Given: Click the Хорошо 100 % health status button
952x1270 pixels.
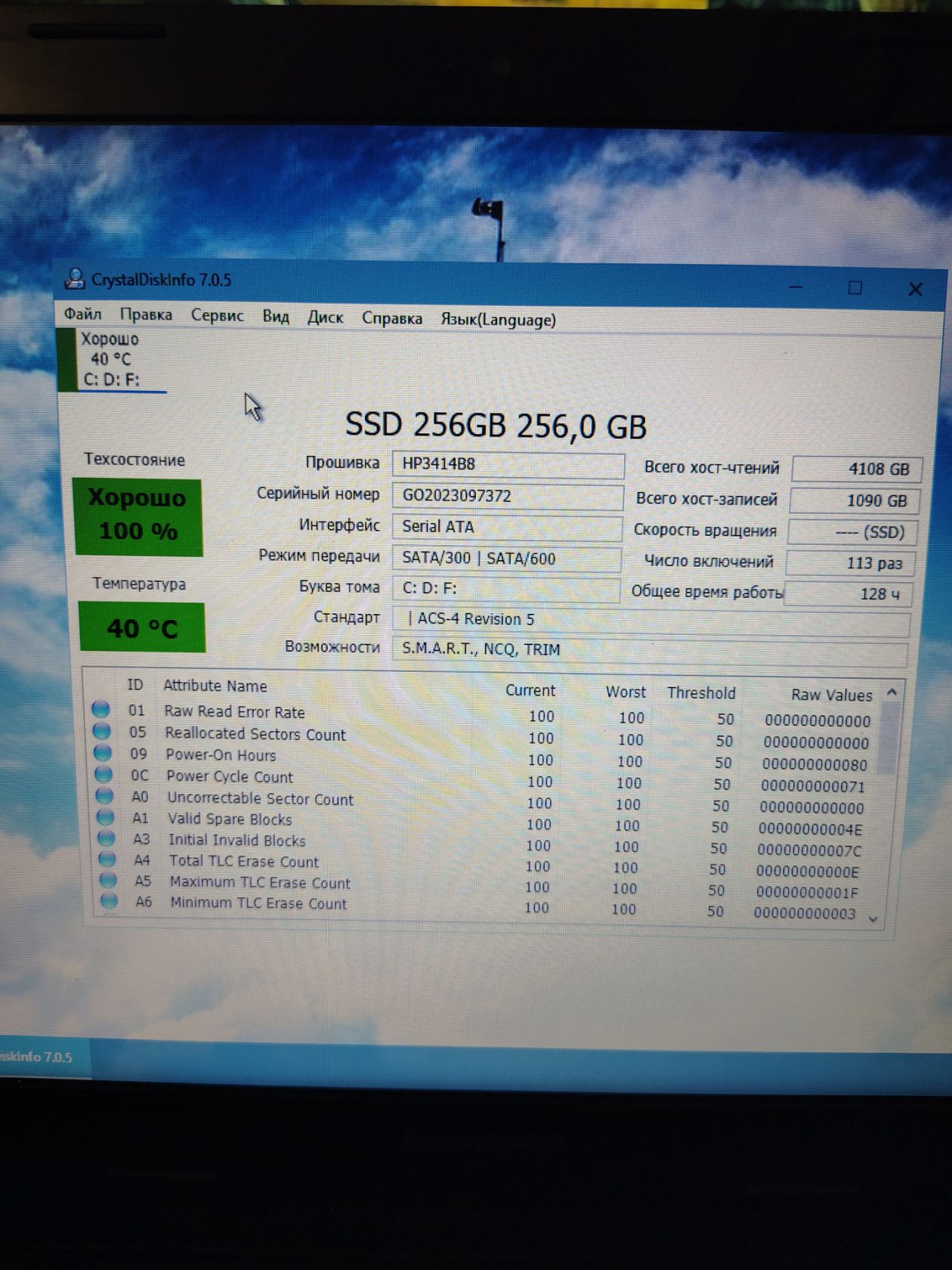Looking at the screenshot, I should point(138,517).
